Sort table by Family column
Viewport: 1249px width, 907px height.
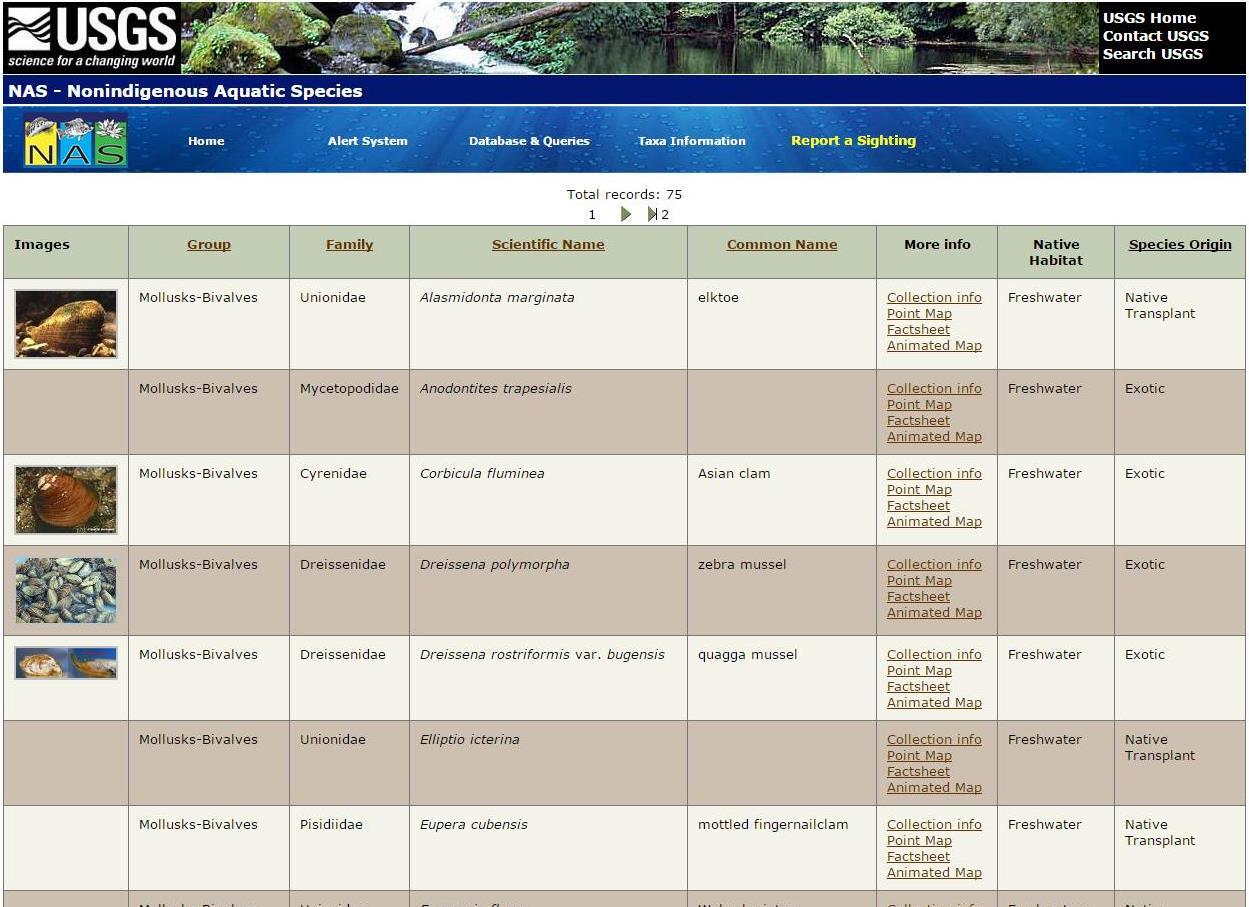(349, 244)
